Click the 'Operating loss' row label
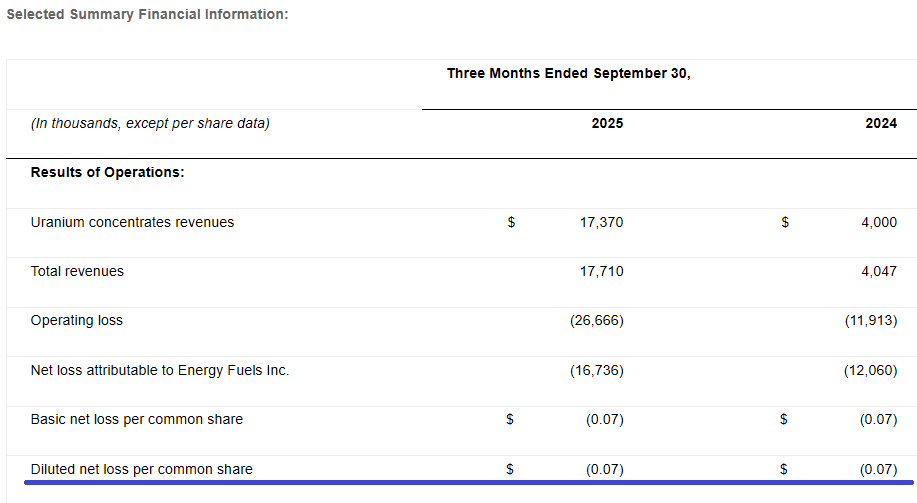 click(x=77, y=321)
